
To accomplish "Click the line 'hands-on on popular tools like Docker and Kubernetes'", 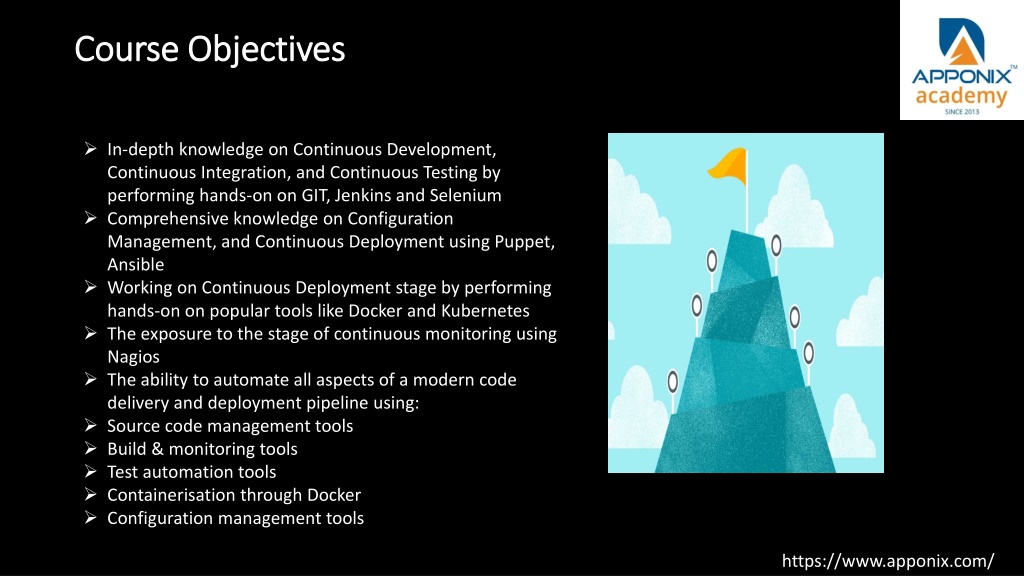I will pyautogui.click(x=318, y=311).
